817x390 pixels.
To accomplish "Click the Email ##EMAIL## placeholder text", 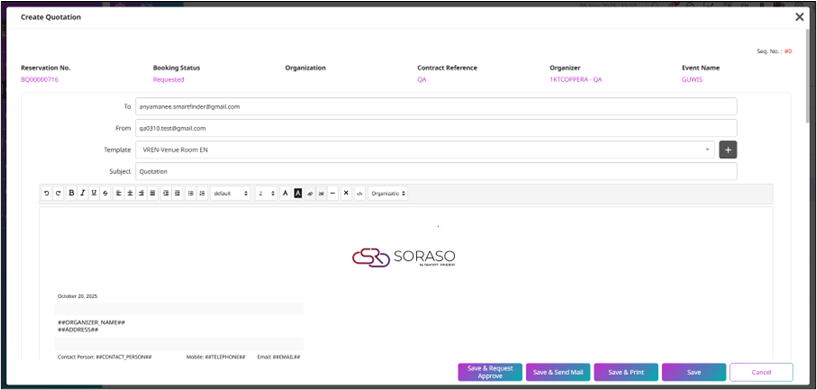I will pyautogui.click(x=279, y=357).
